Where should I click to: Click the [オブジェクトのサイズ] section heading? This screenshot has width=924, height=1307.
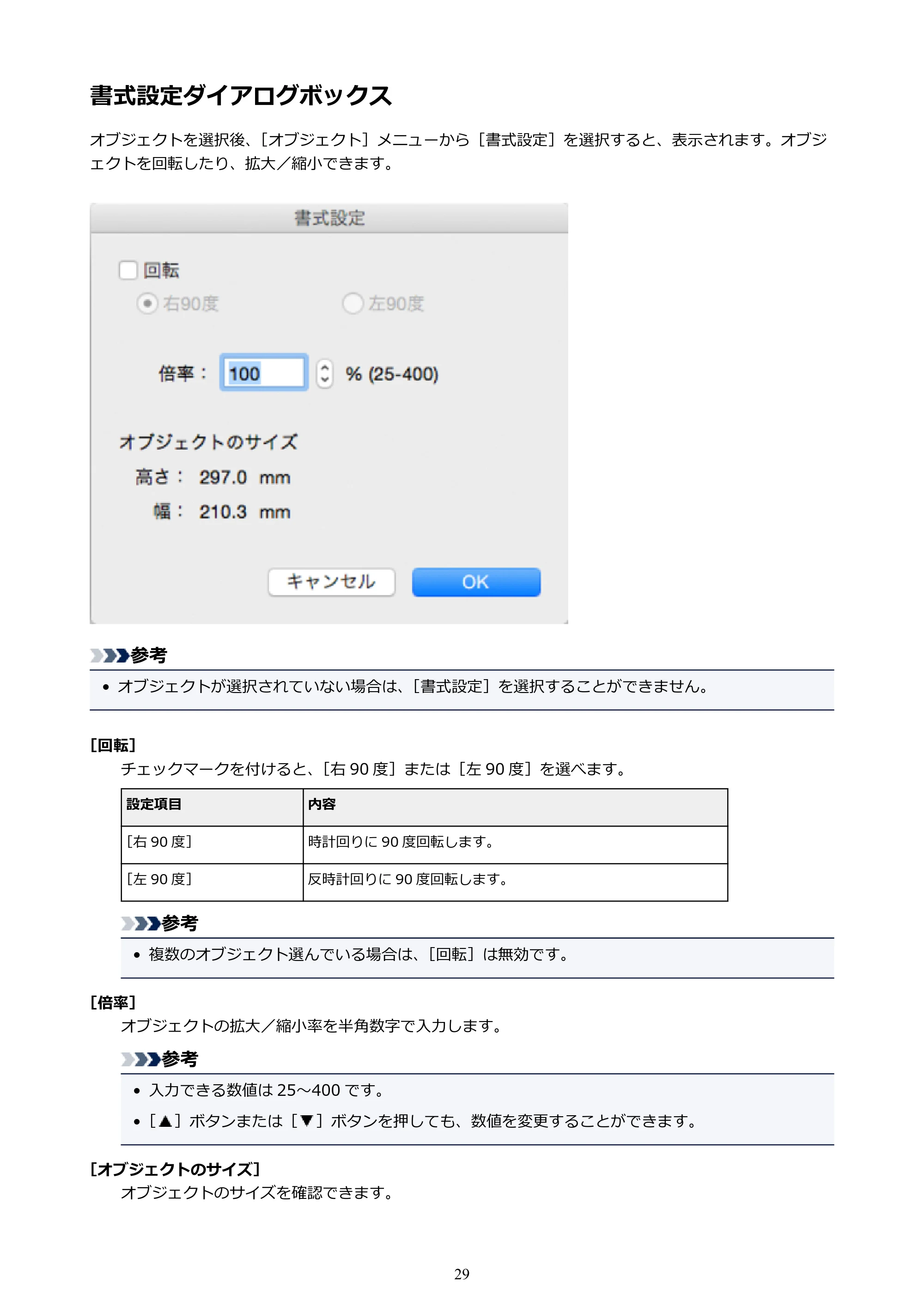[175, 1169]
